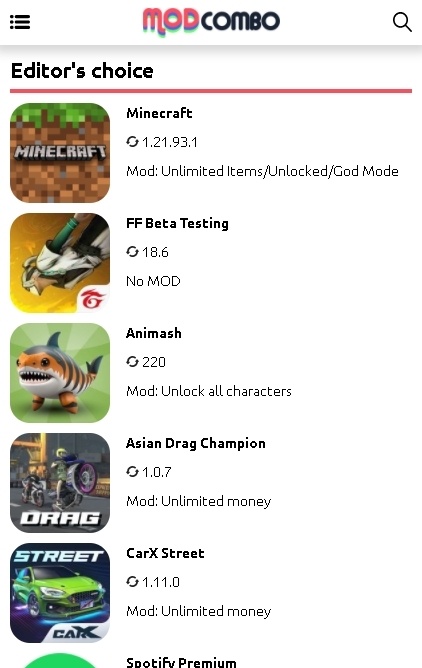Tap the green Spotify Premium icon
422x668 pixels.
[x=60, y=661]
